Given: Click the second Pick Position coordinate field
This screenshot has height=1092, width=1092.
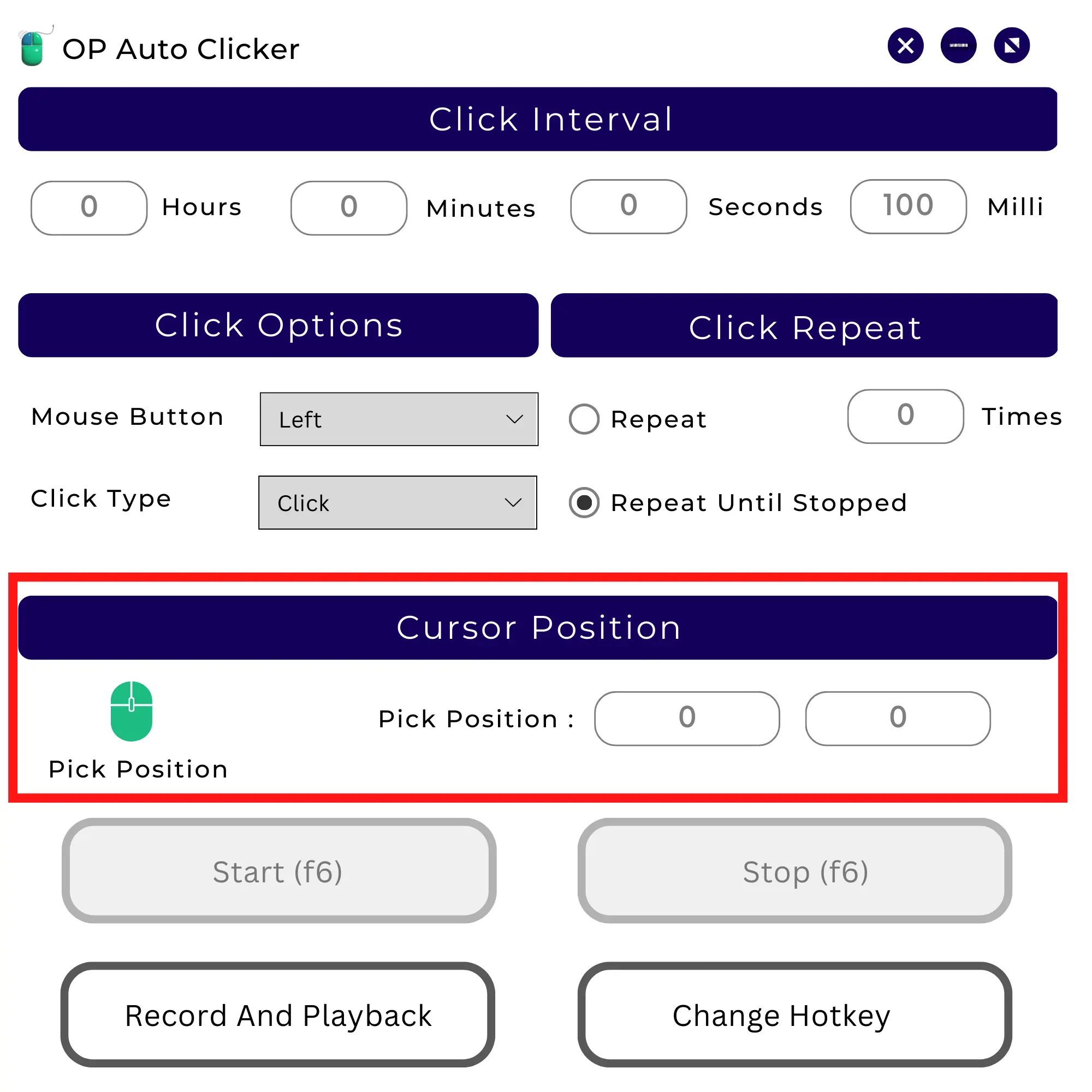Looking at the screenshot, I should (x=898, y=719).
